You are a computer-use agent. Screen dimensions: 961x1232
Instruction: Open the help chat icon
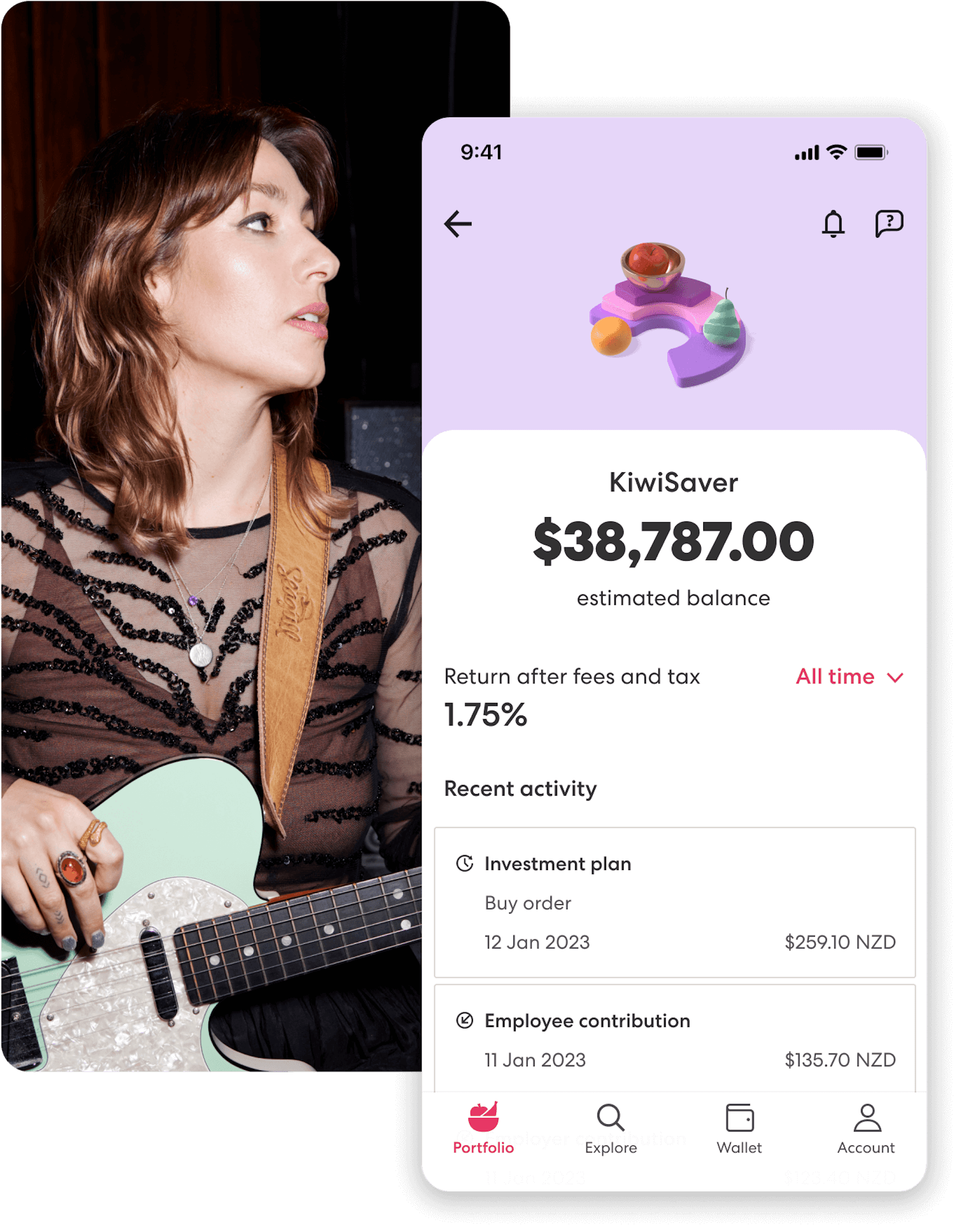click(x=889, y=224)
